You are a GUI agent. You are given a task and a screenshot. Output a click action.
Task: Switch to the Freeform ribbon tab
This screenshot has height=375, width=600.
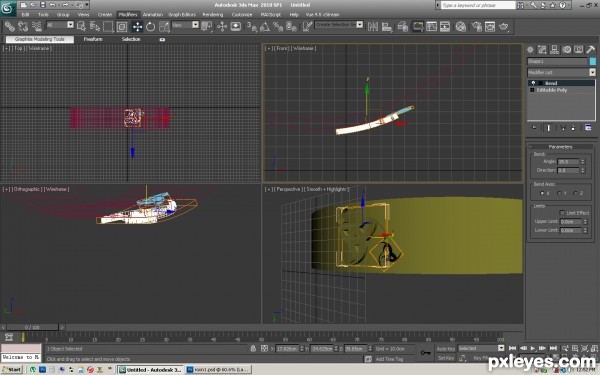click(93, 39)
